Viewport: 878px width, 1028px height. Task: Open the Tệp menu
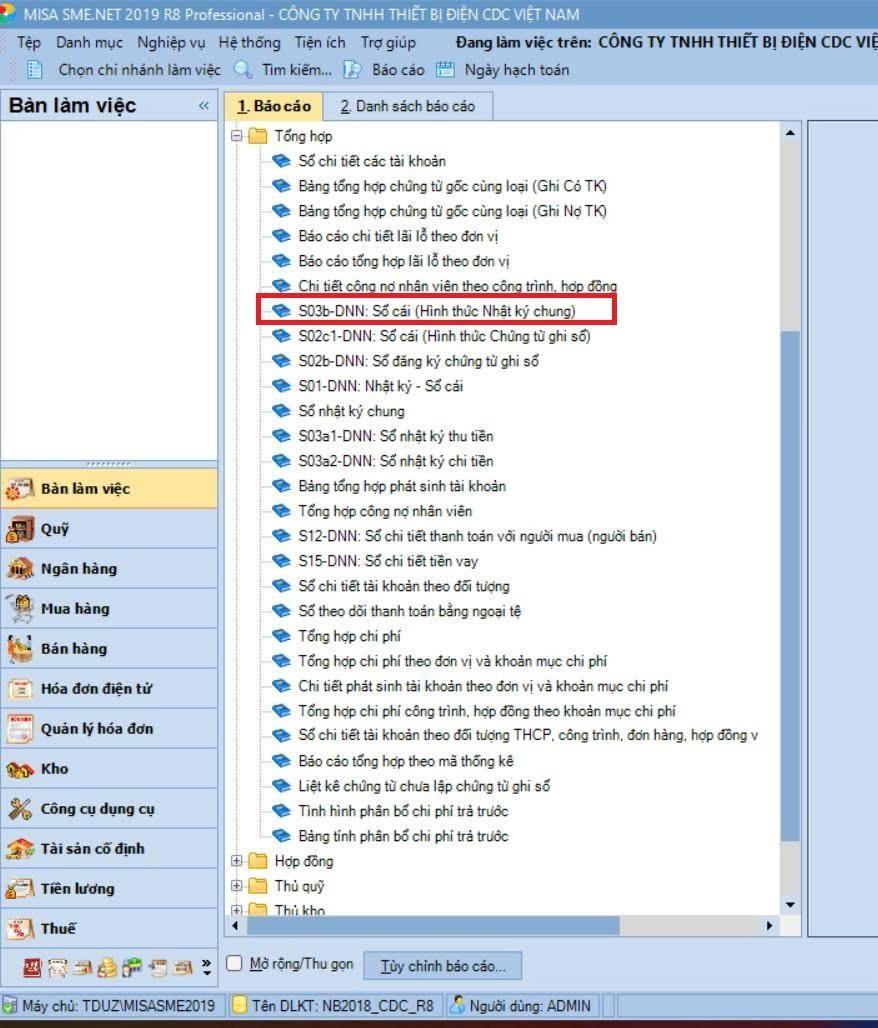coord(29,43)
